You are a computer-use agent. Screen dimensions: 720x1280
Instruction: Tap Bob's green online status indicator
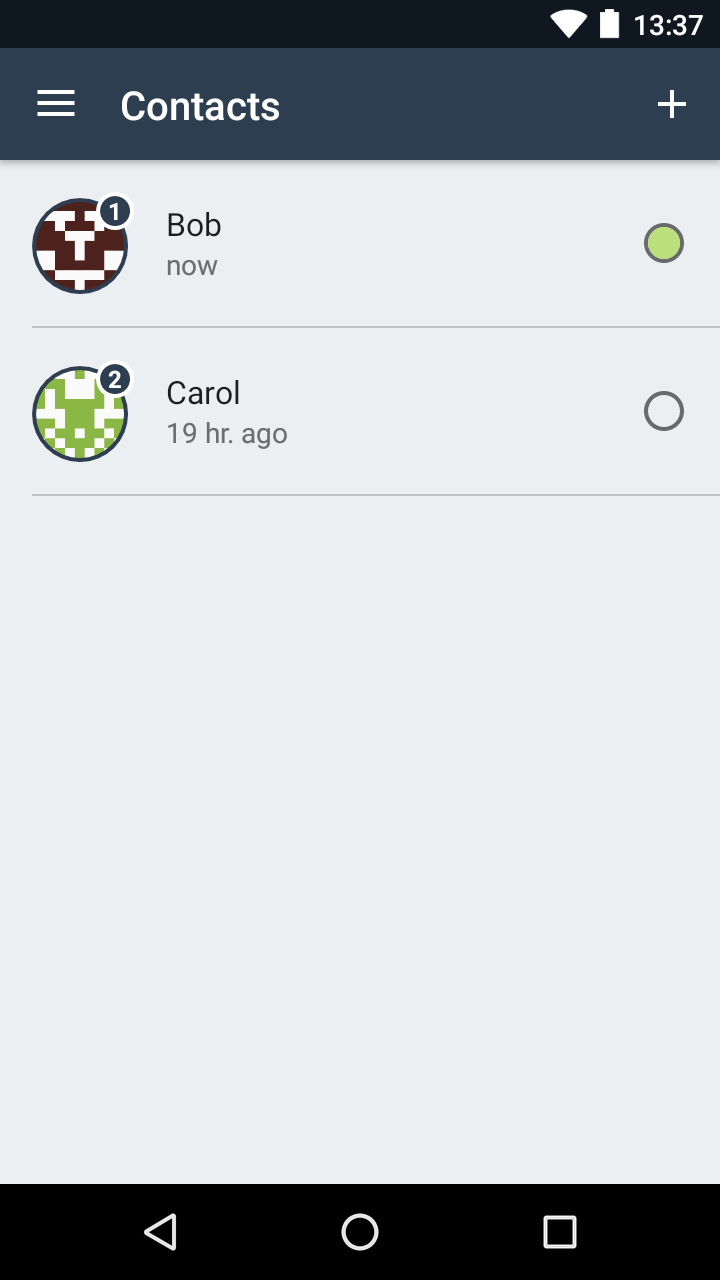point(664,243)
